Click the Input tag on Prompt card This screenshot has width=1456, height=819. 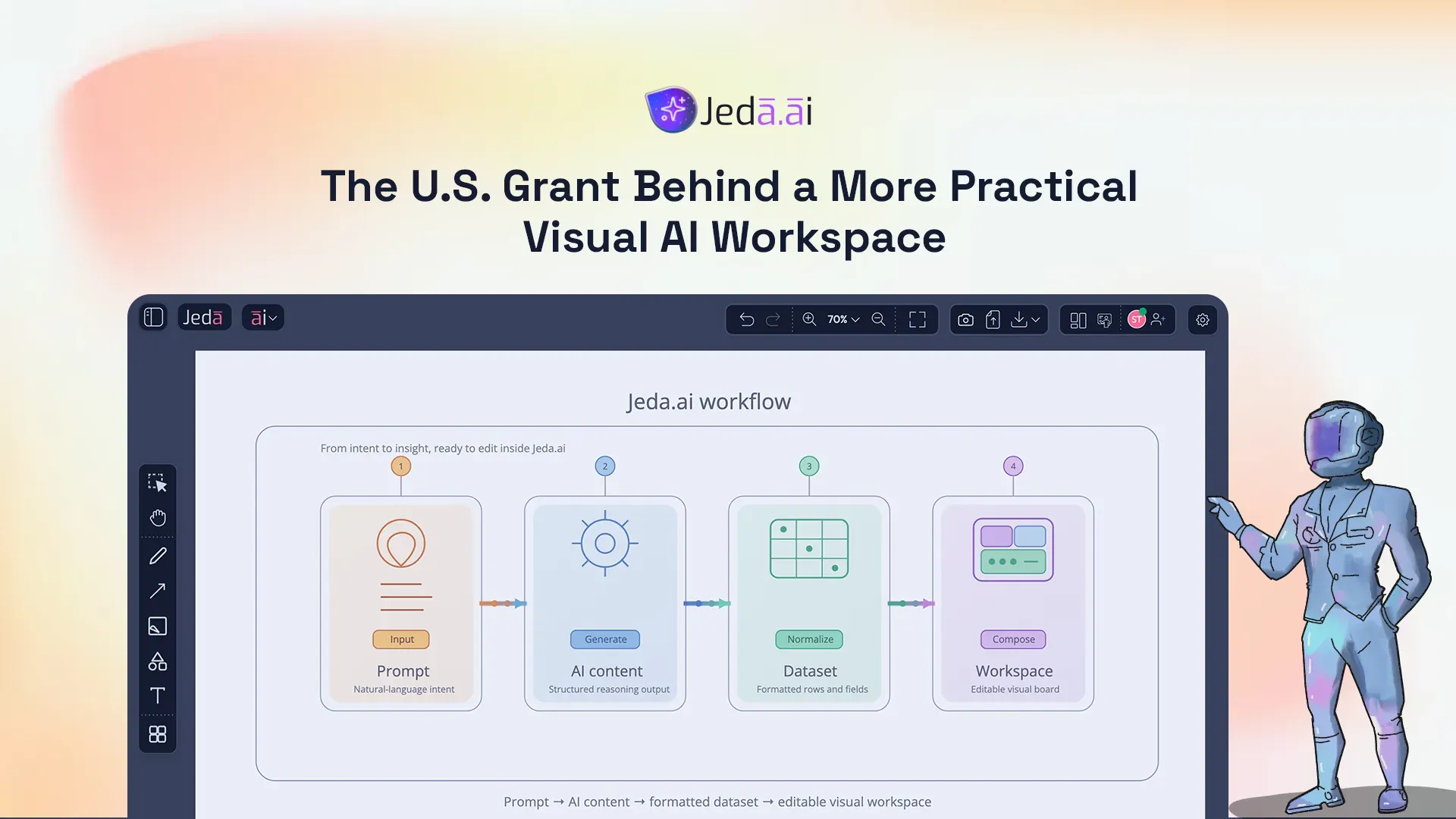401,639
